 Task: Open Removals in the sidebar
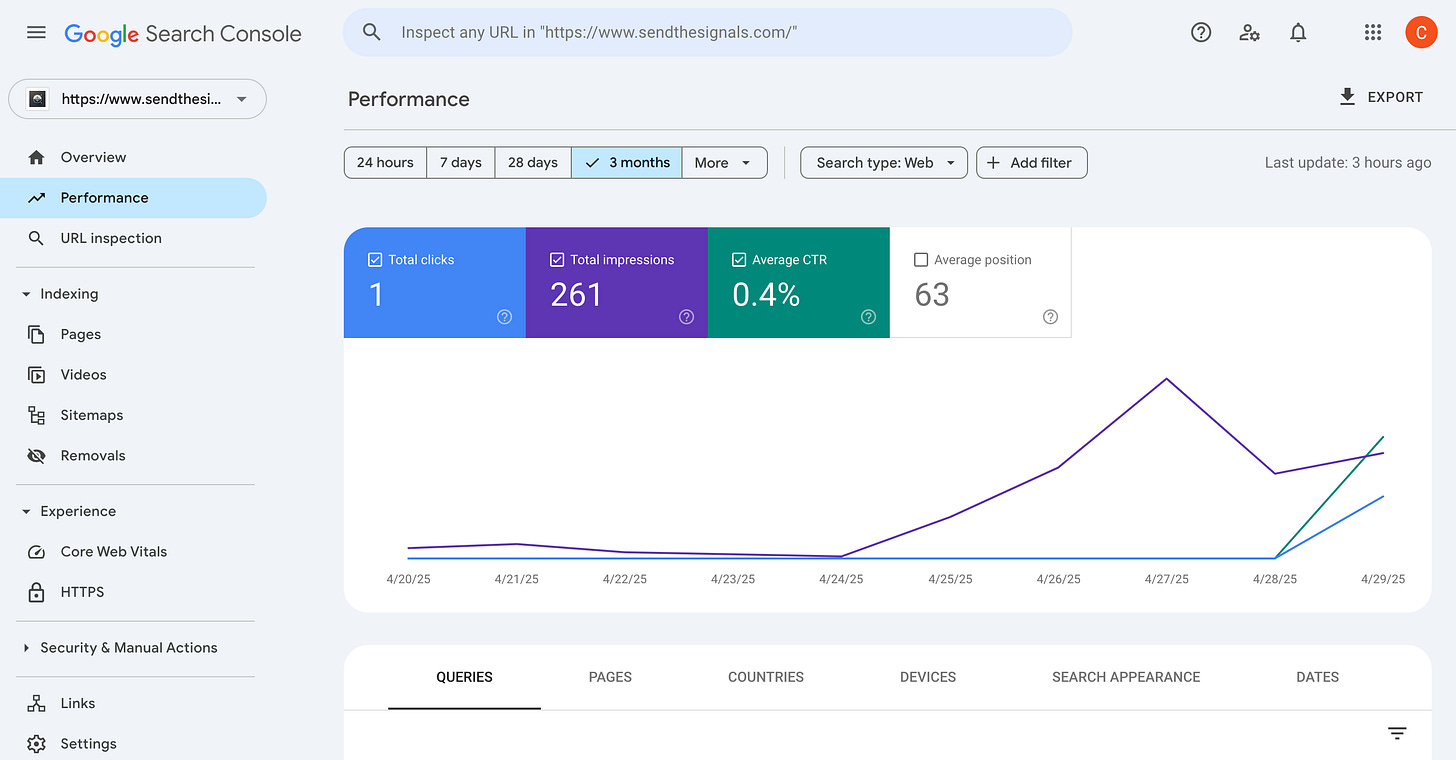click(x=133, y=455)
